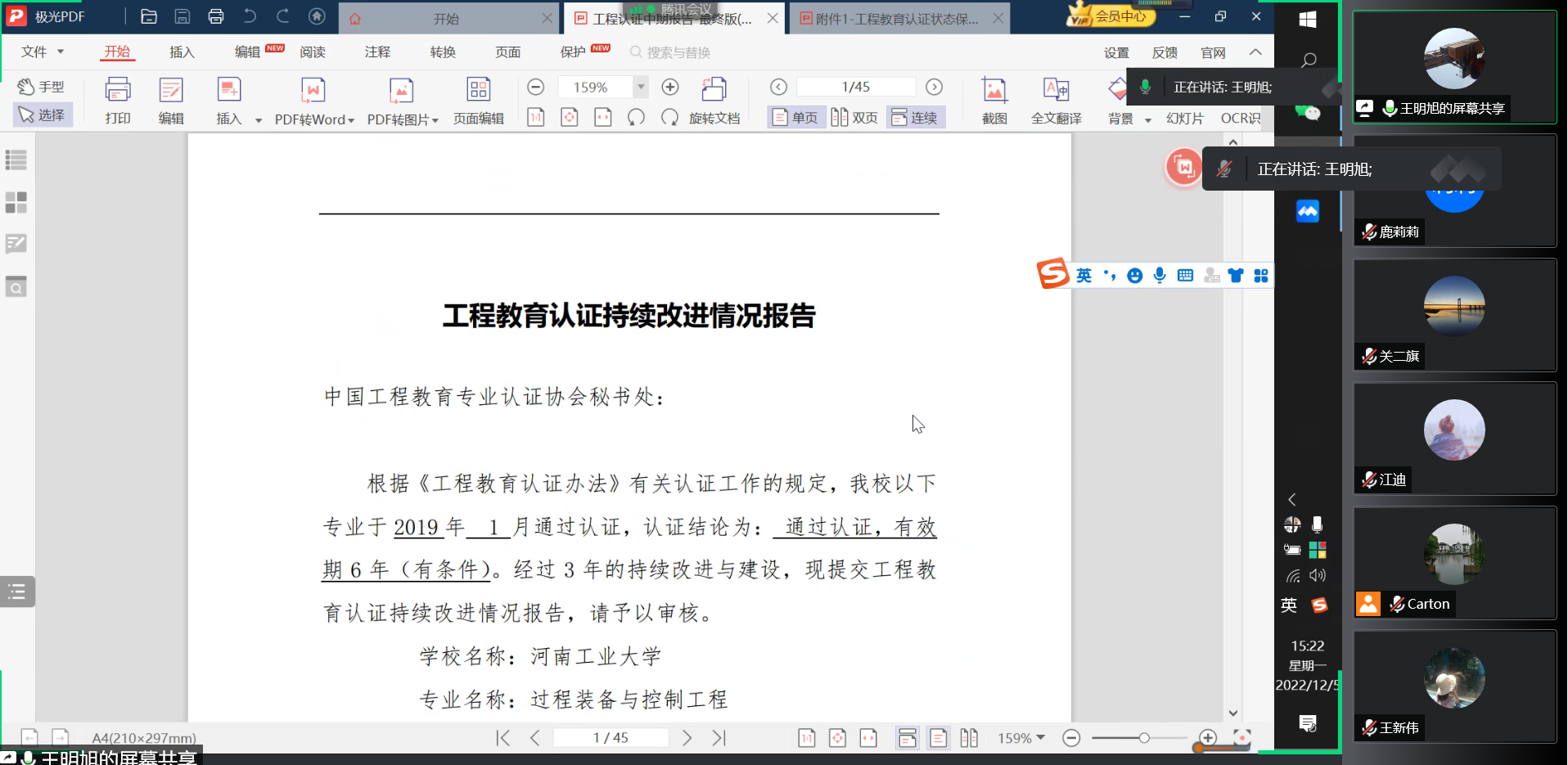Open the 159% zoom combo box in the ribbon
The width and height of the screenshot is (1568, 765).
pyautogui.click(x=603, y=87)
